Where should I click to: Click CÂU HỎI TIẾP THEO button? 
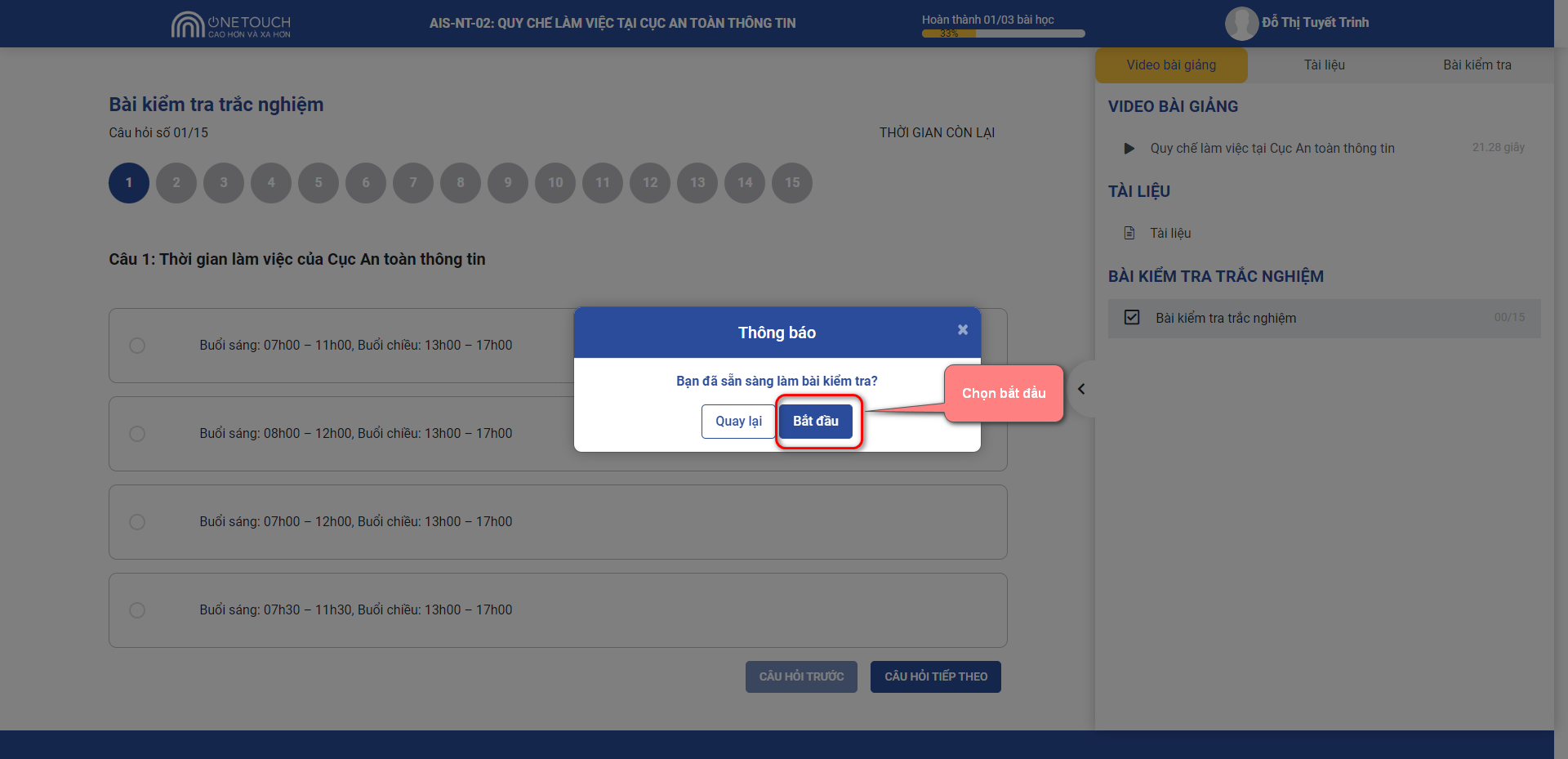click(x=935, y=676)
